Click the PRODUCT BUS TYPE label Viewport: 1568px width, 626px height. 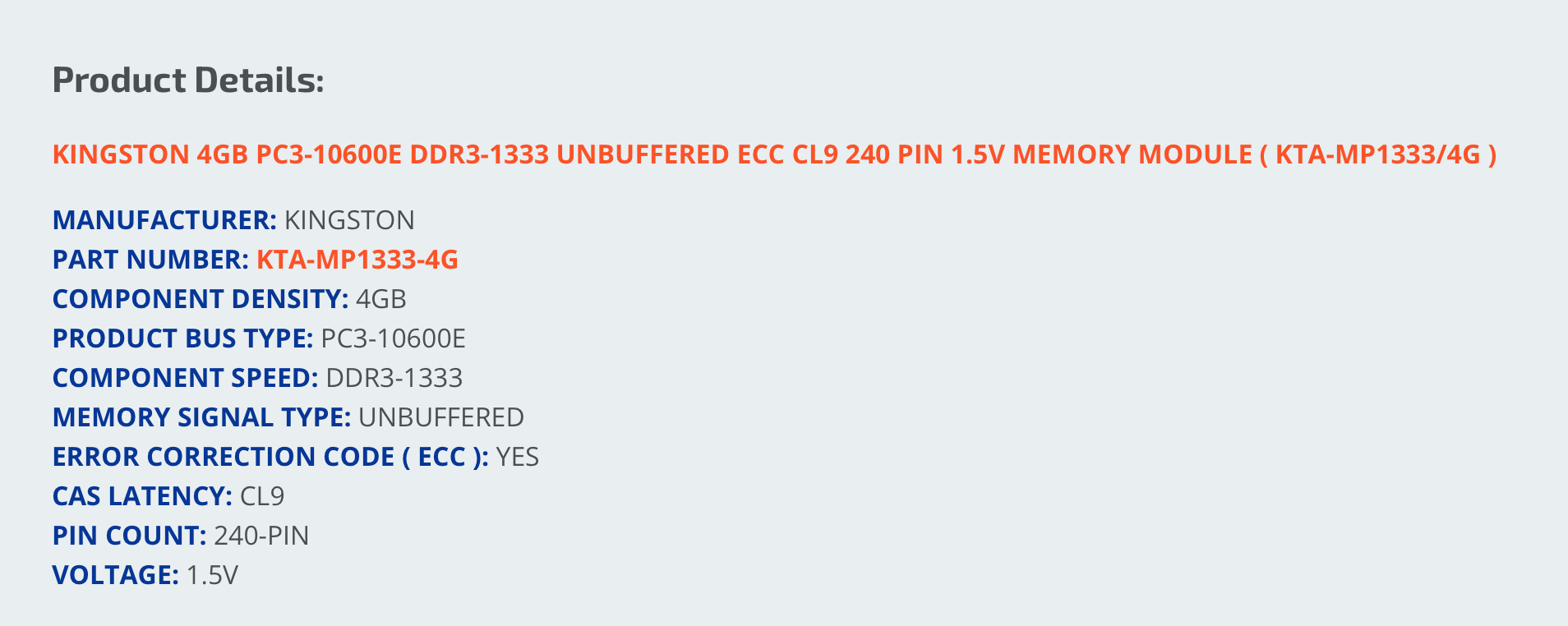click(182, 338)
